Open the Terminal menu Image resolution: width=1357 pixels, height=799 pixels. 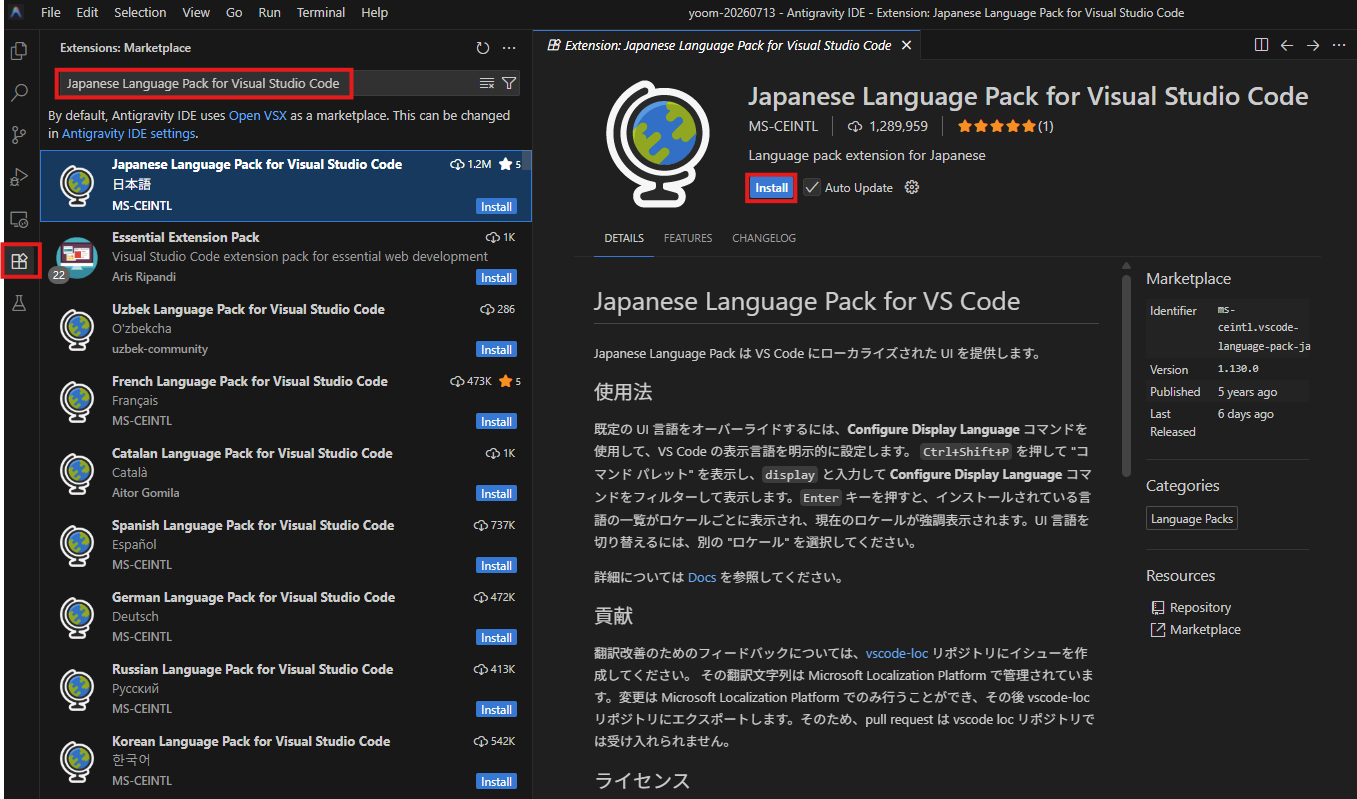coord(321,13)
